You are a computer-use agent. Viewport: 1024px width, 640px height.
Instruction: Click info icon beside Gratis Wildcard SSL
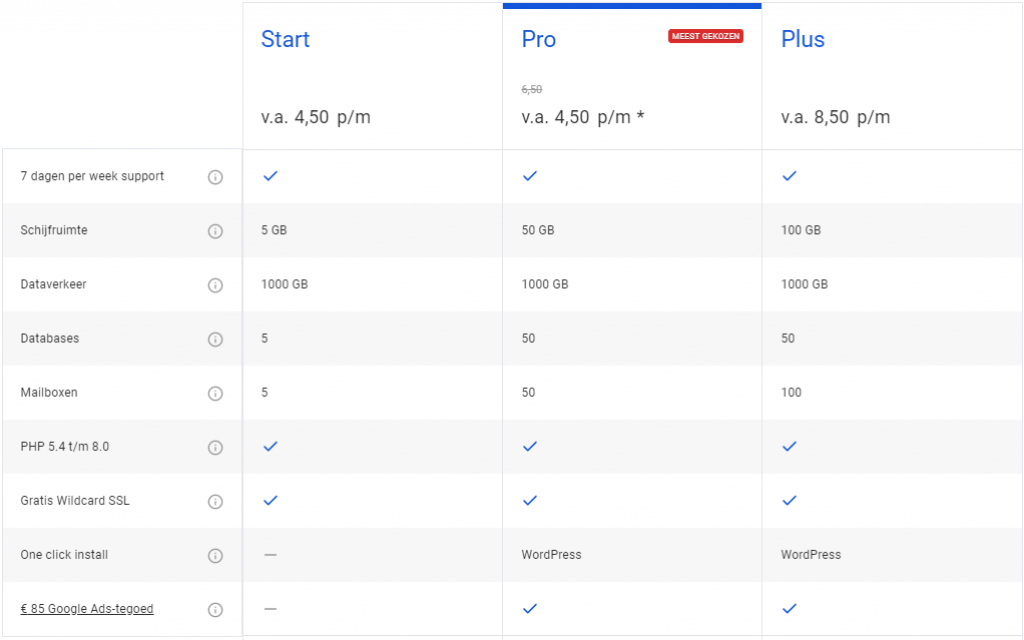pos(215,501)
